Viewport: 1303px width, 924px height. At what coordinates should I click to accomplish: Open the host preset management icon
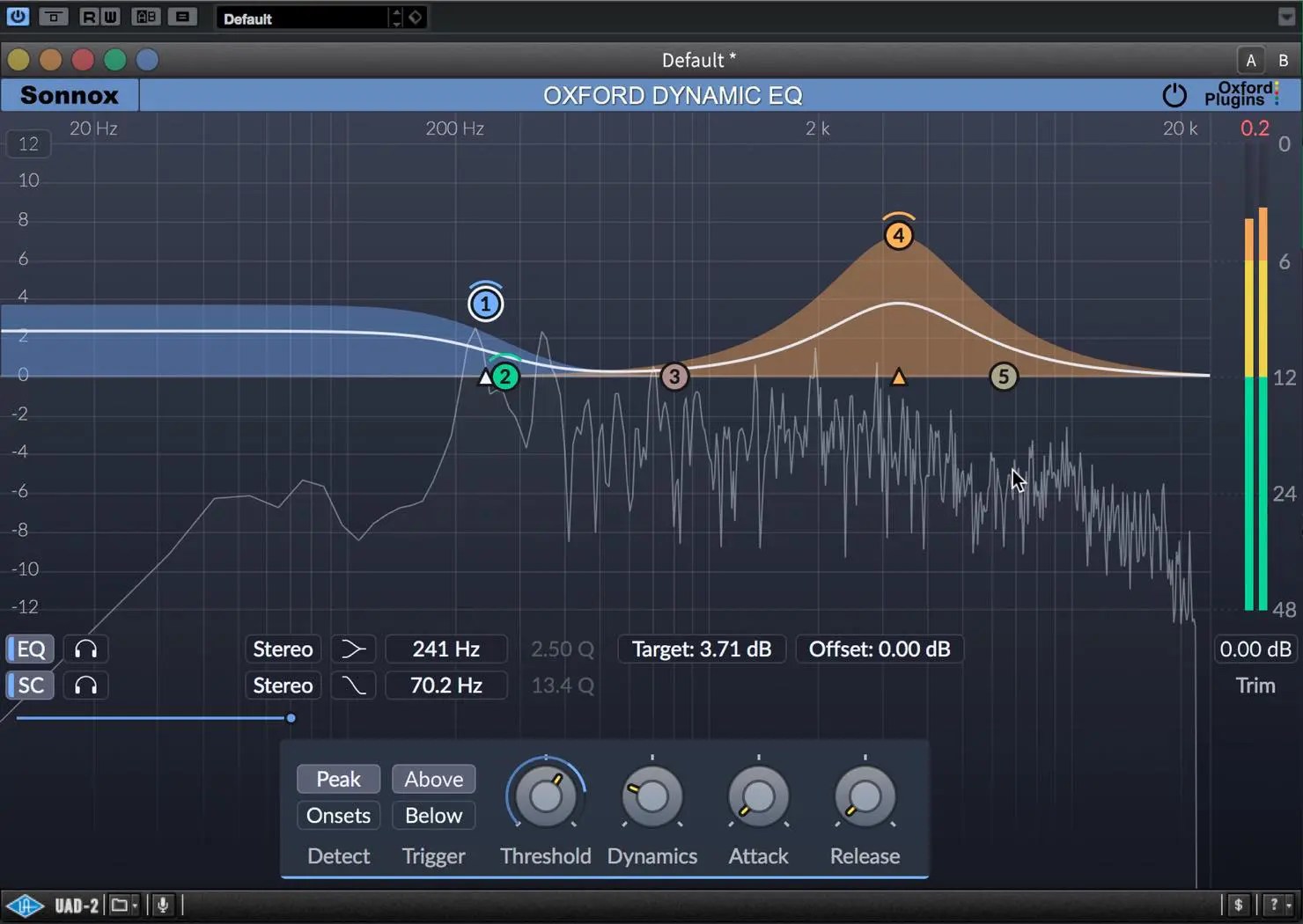[182, 16]
